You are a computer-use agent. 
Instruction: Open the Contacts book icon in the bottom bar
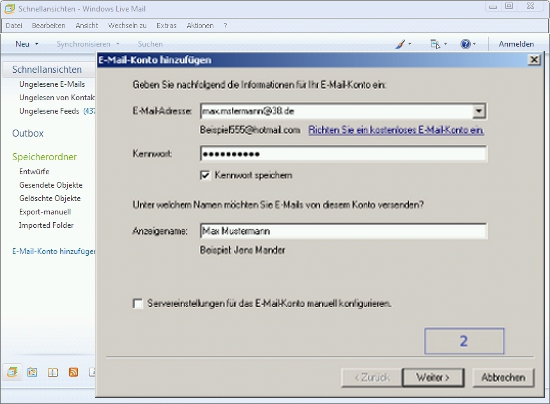pos(53,372)
